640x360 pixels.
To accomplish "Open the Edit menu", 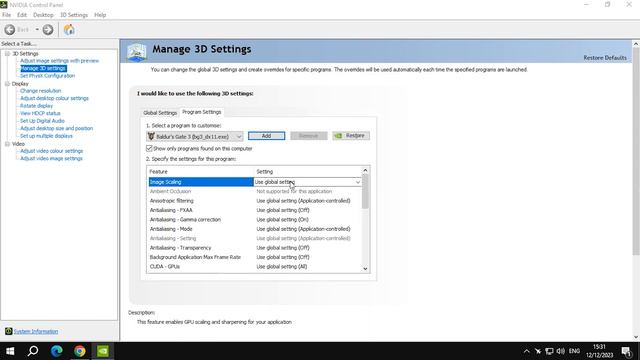I will [22, 15].
